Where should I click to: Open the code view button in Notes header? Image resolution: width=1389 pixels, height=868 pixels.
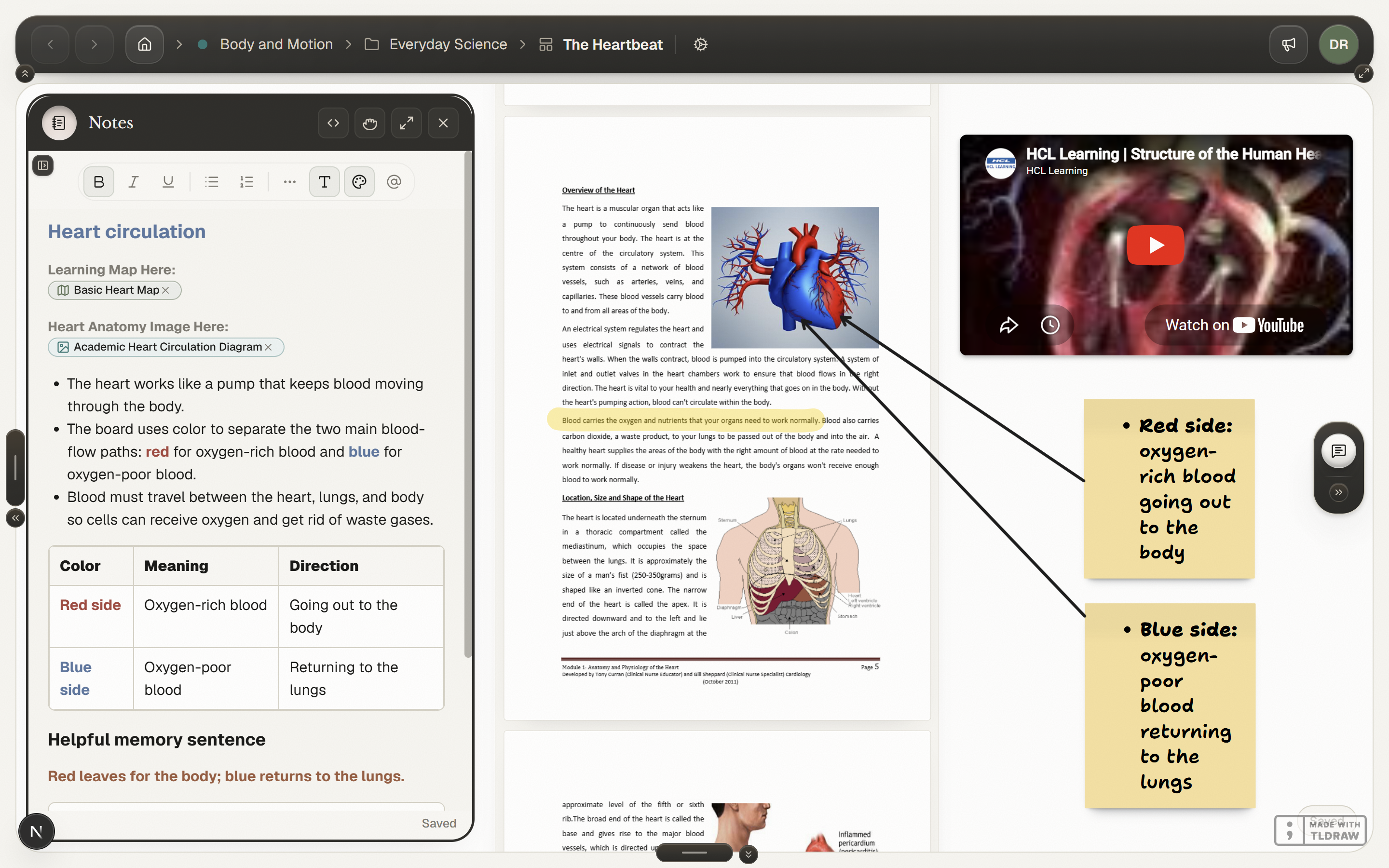(333, 123)
